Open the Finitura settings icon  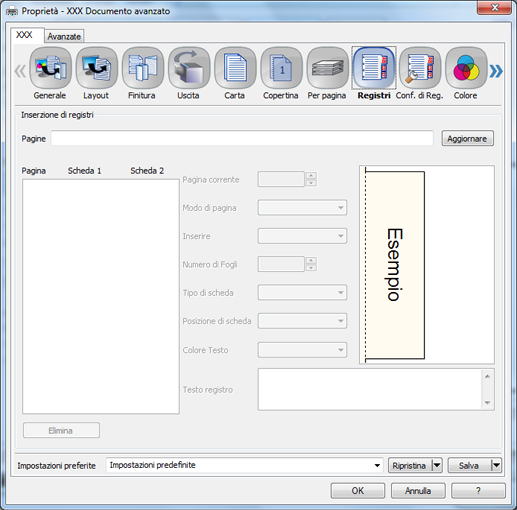[143, 68]
